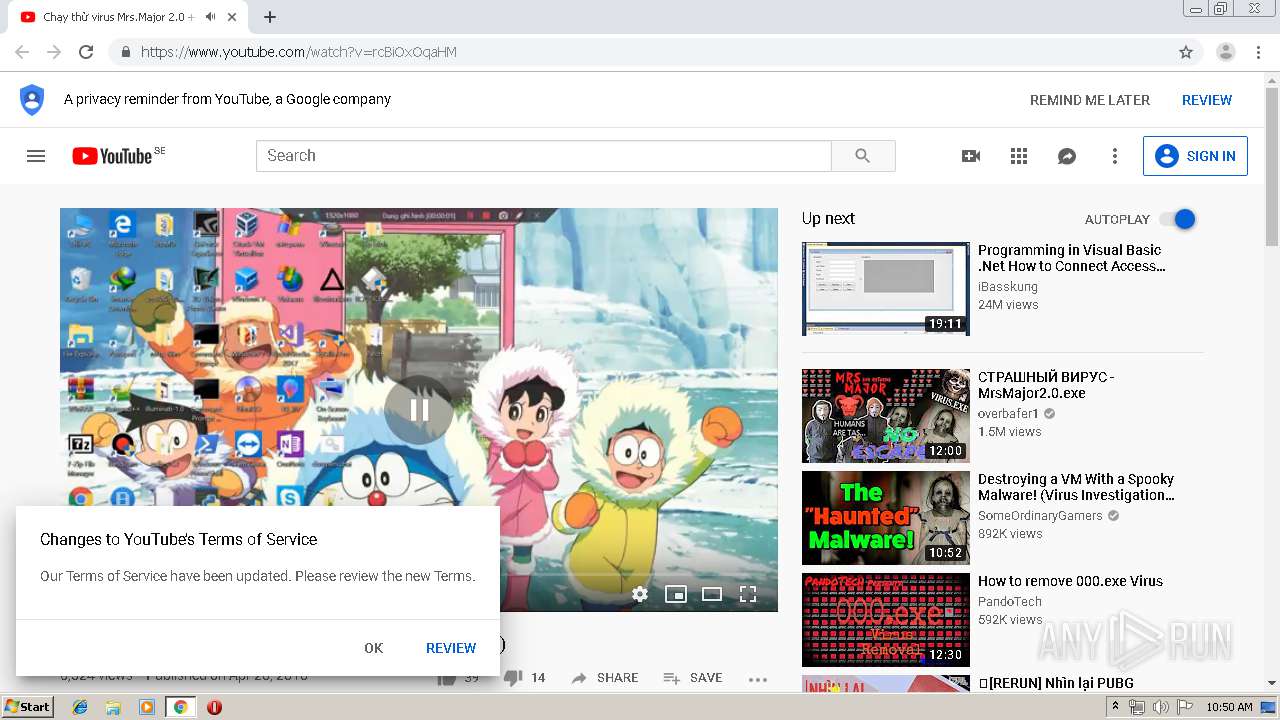Open the messages share icon
1280x720 pixels.
pos(1067,156)
